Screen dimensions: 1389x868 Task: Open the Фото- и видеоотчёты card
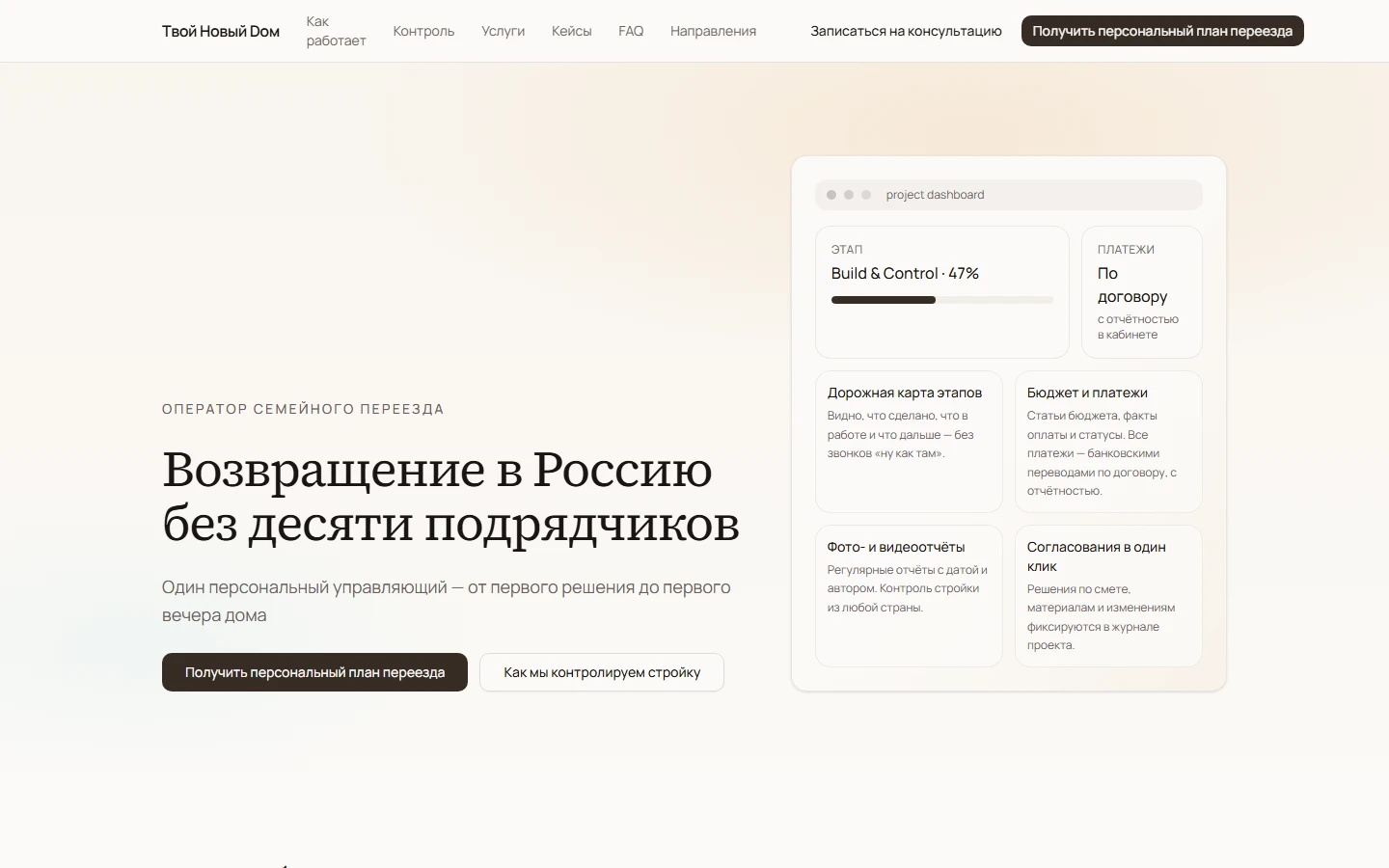coord(909,596)
